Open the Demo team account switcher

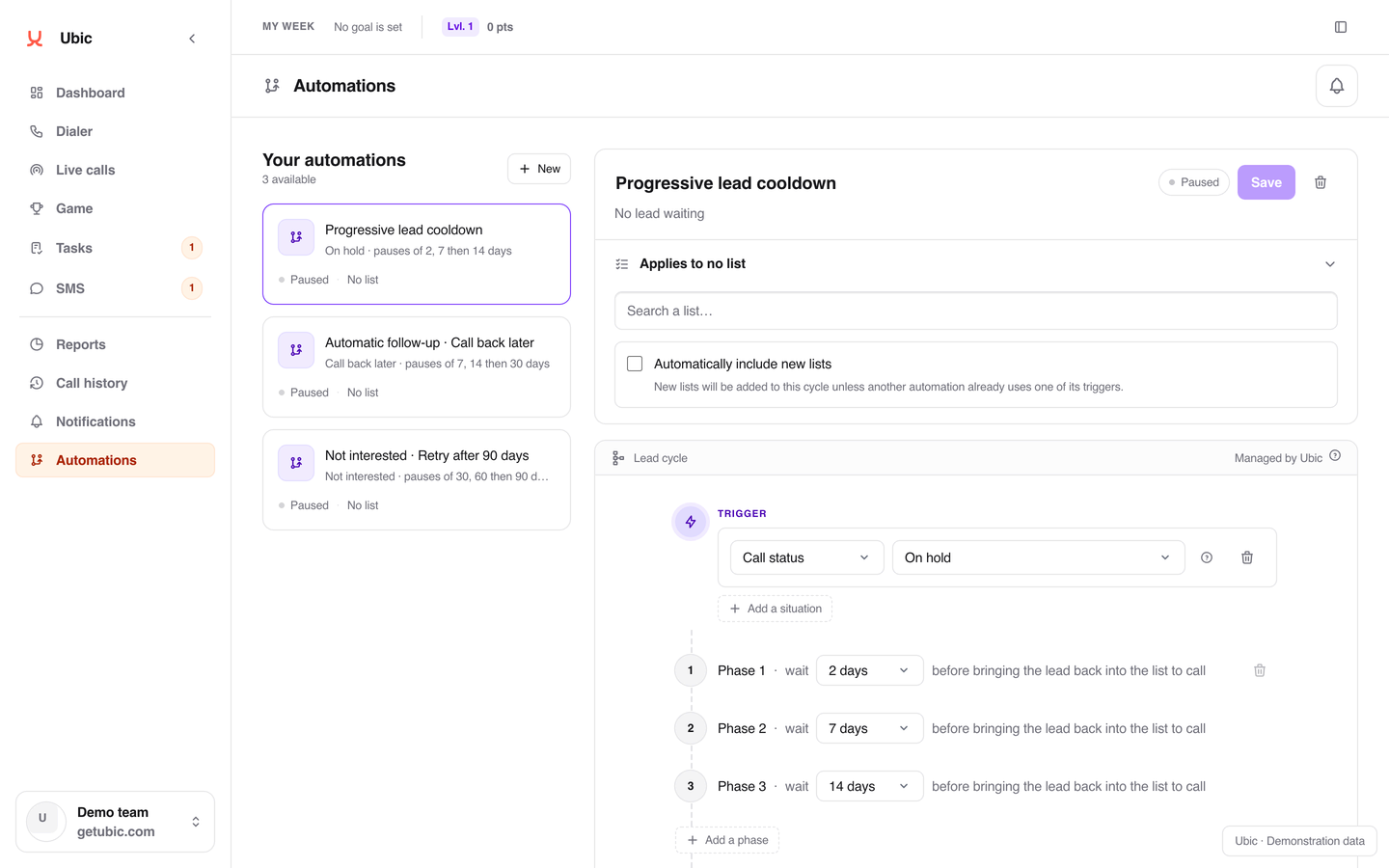point(115,822)
